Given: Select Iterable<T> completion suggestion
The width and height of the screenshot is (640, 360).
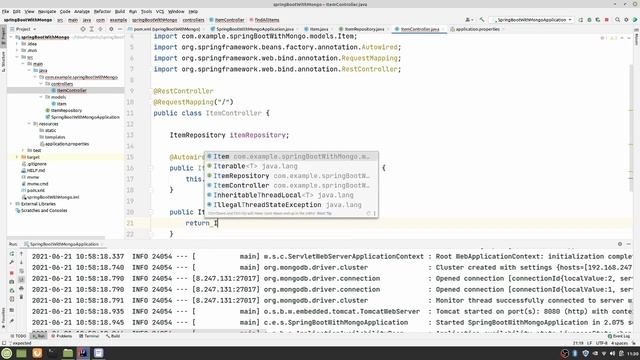Looking at the screenshot, I should pyautogui.click(x=291, y=166).
